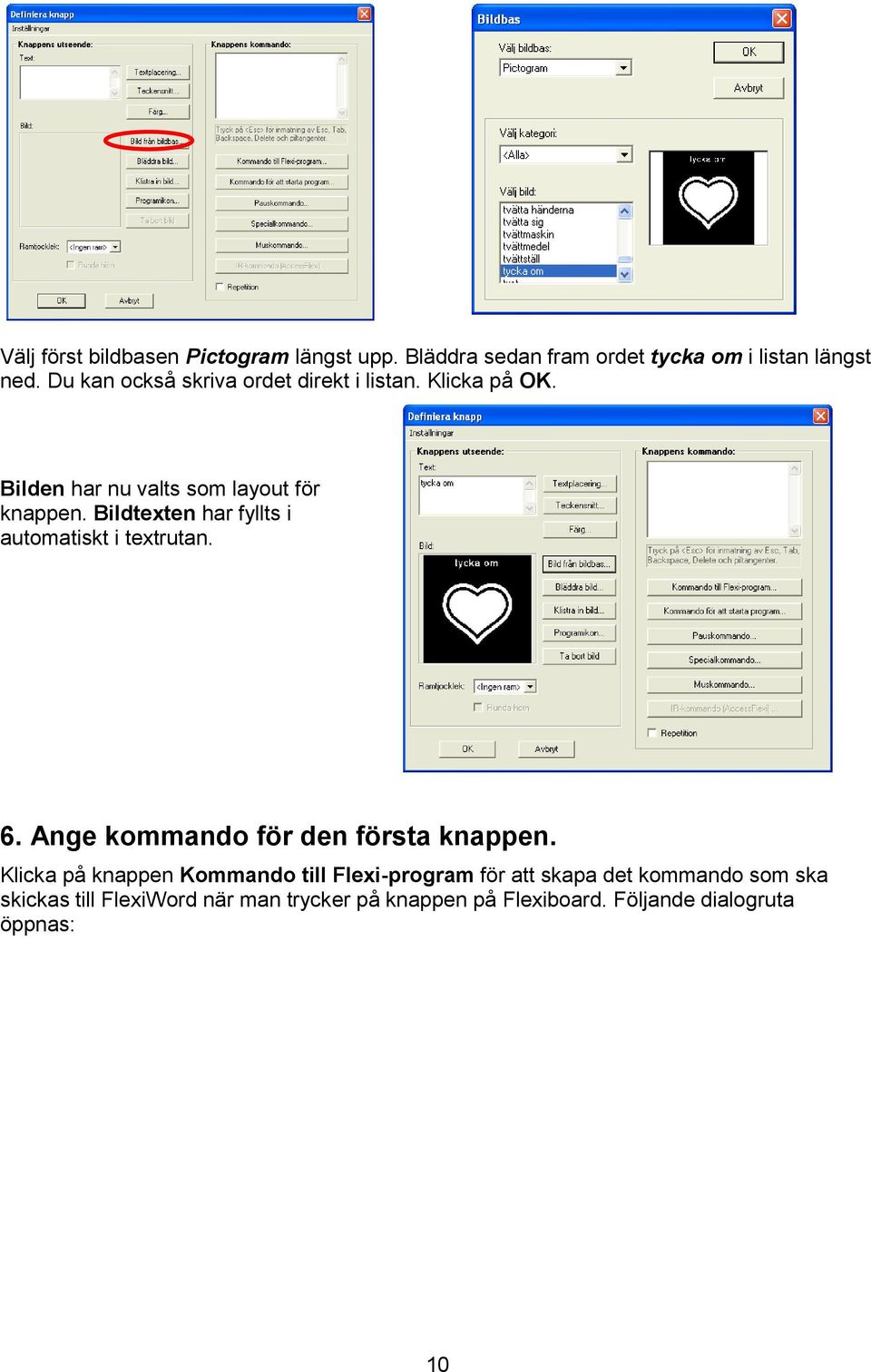Select 'tvätta sig' in Välj bild list
The height and width of the screenshot is (1372, 871).
524,221
